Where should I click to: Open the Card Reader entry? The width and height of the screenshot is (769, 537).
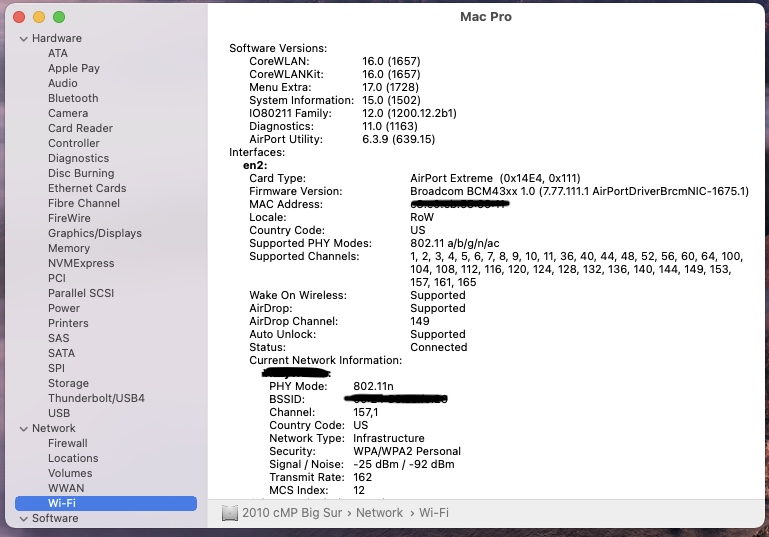tap(80, 128)
